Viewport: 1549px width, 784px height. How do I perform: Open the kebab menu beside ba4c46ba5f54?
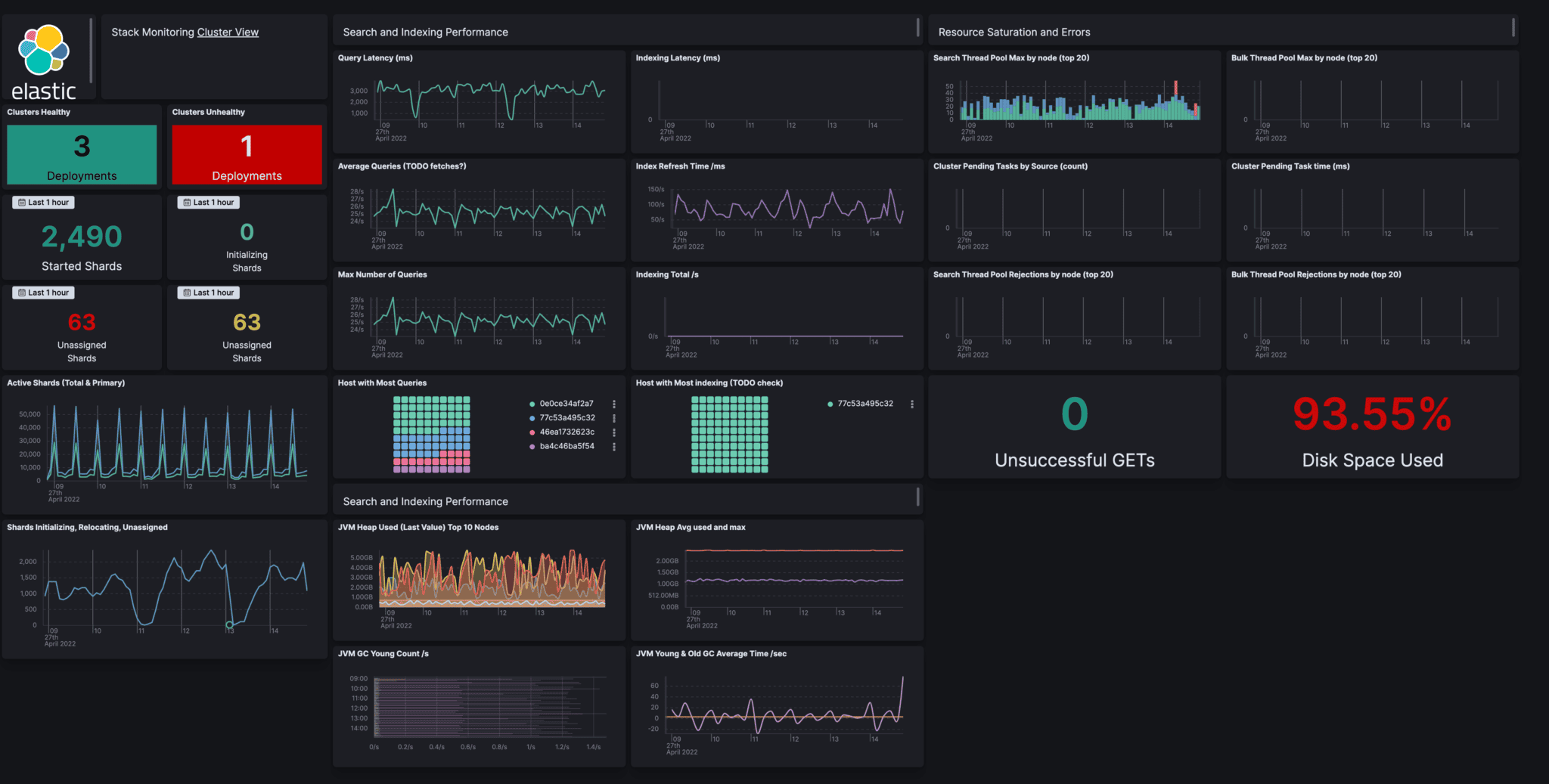click(x=614, y=446)
